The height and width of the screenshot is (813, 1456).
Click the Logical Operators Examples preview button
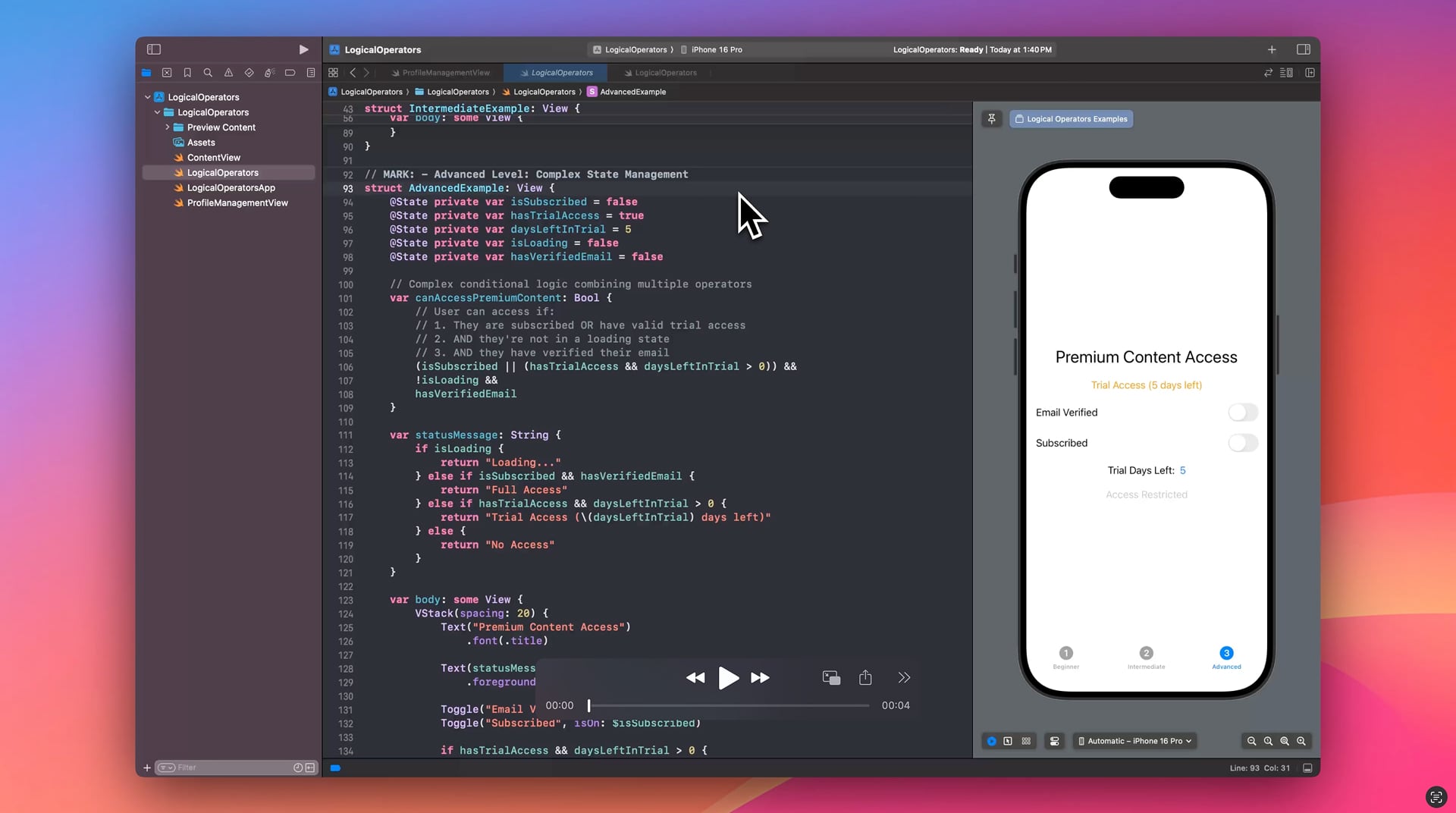click(1071, 119)
